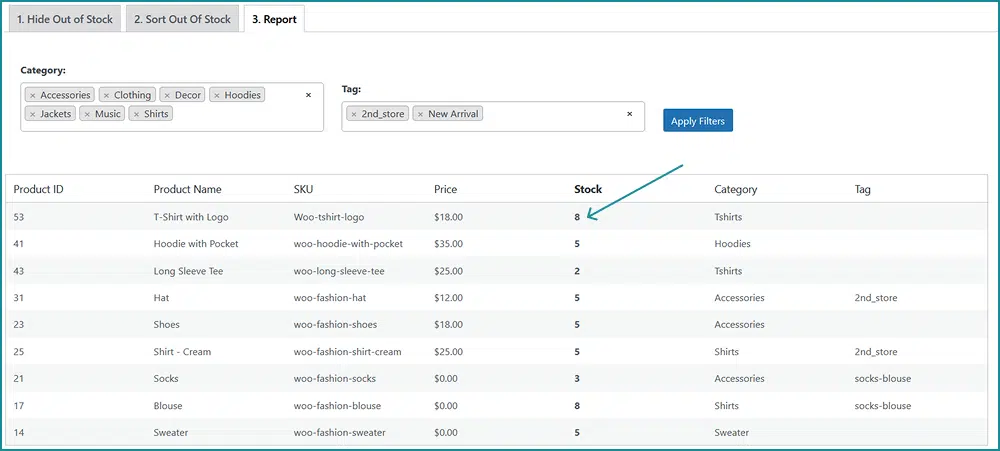Remove the Shirts category chip
The height and width of the screenshot is (451, 1000).
(136, 114)
